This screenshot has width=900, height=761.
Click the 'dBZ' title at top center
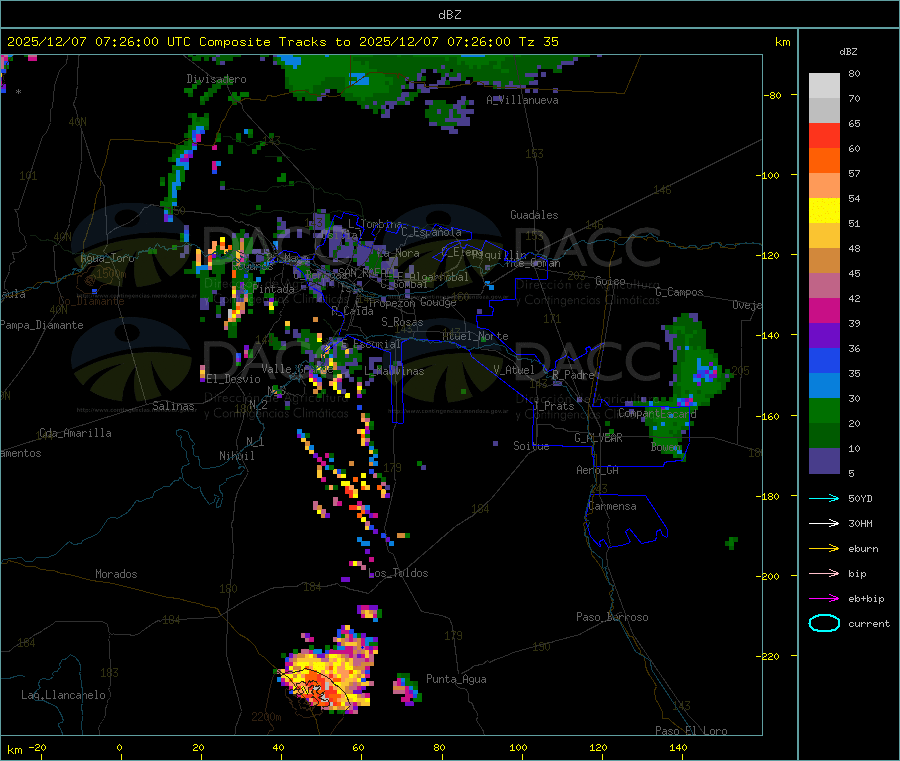click(449, 15)
